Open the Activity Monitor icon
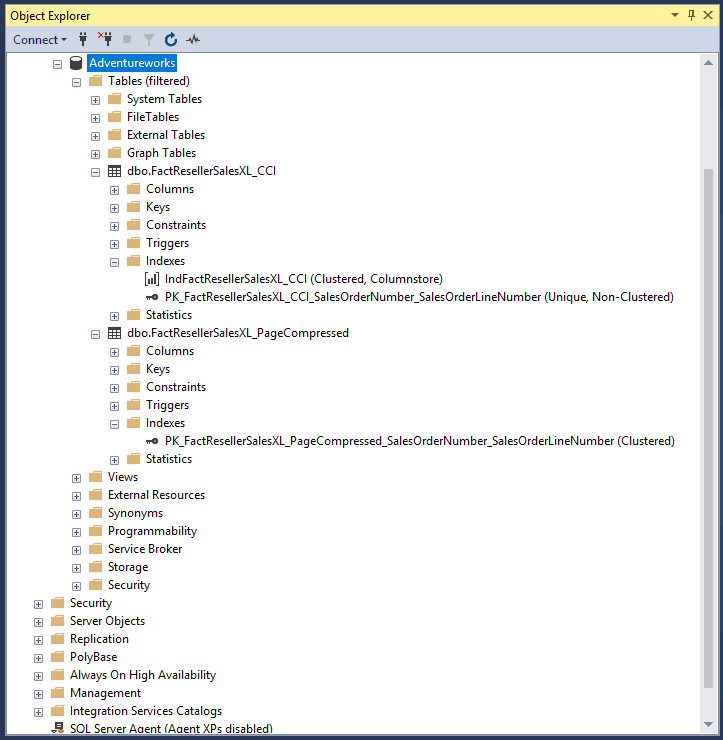723x740 pixels. point(193,40)
